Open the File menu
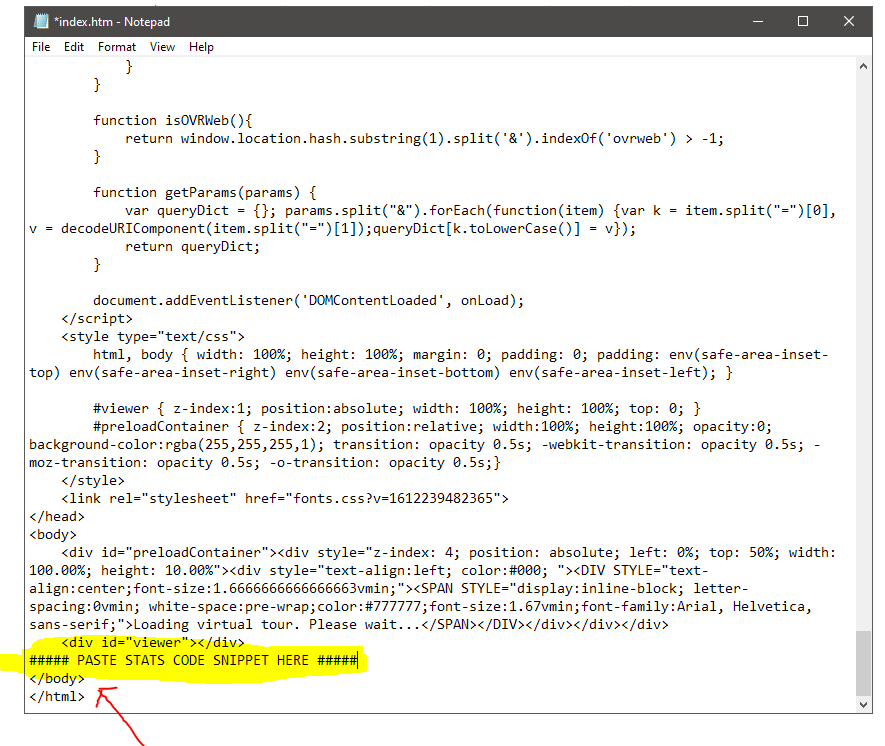The image size is (885, 746). pyautogui.click(x=41, y=47)
